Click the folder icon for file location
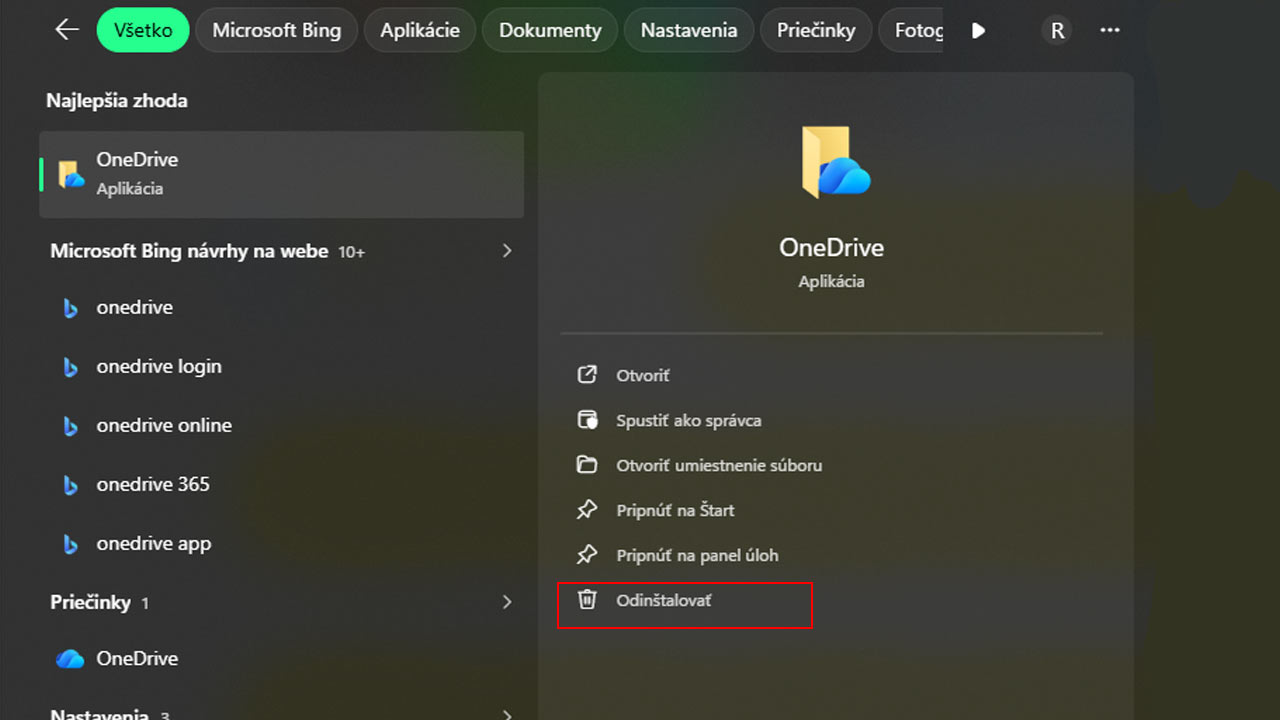This screenshot has width=1280, height=720. point(587,465)
